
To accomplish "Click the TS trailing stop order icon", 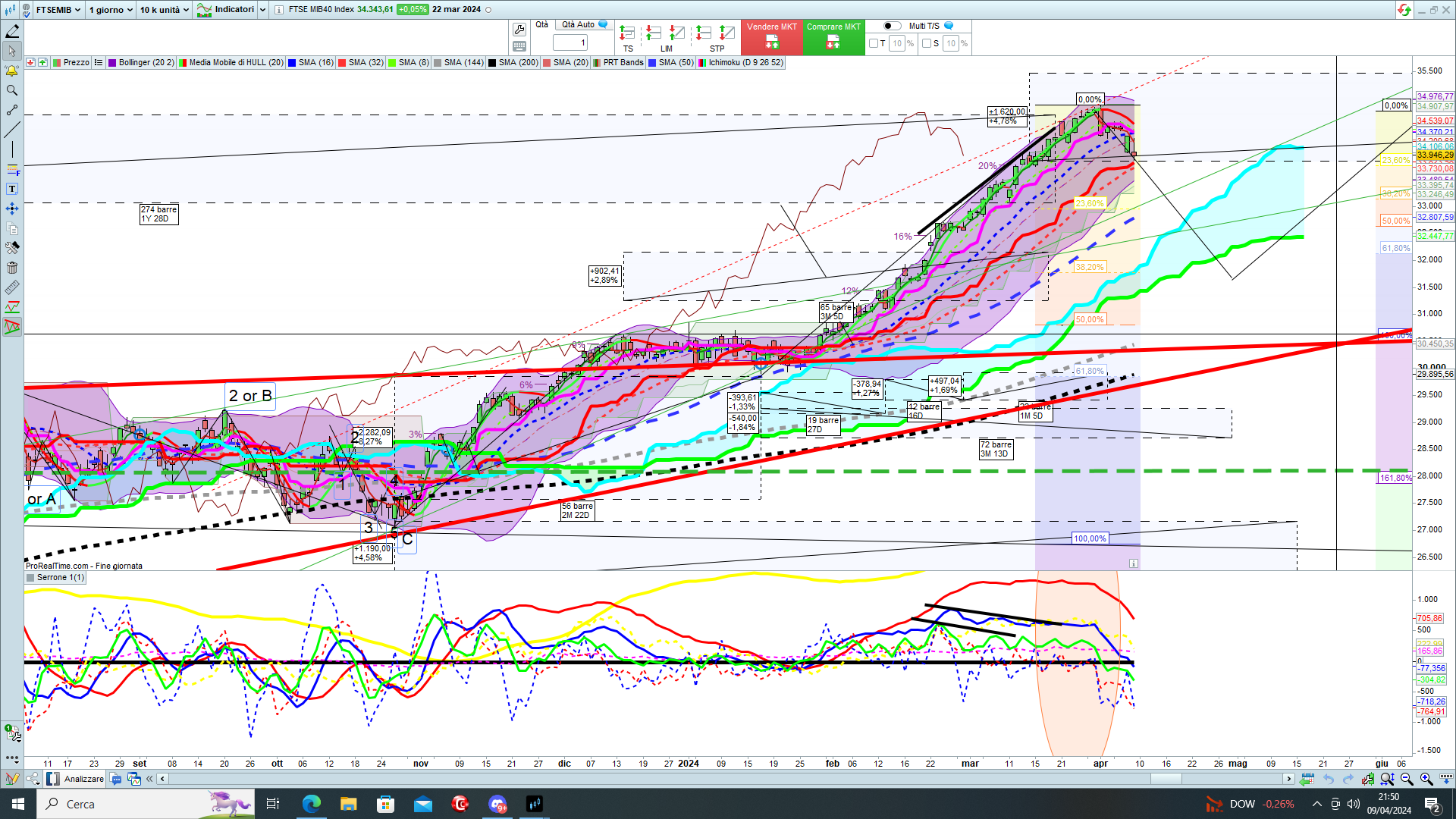I will pyautogui.click(x=627, y=33).
